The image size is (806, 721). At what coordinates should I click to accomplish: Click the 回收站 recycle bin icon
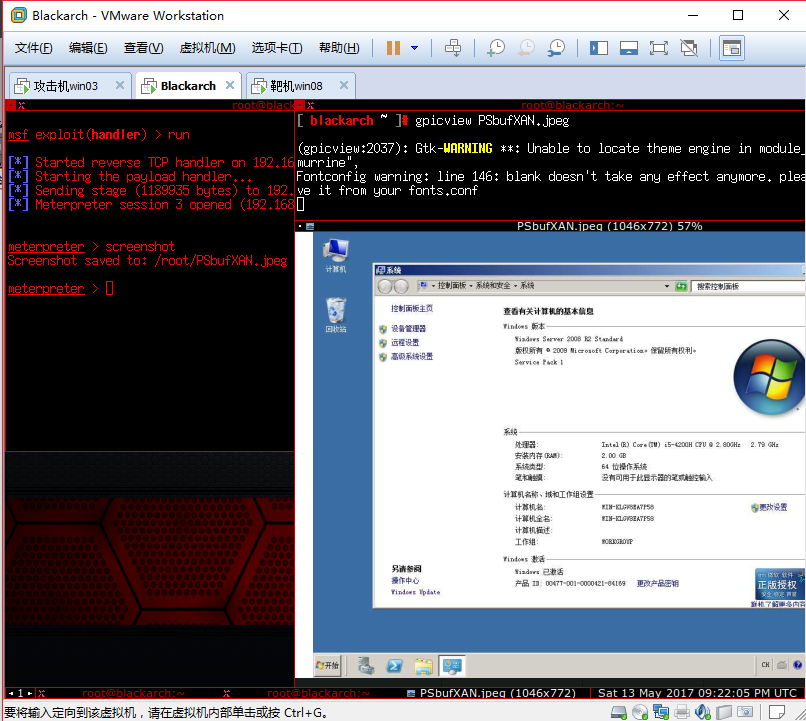[336, 316]
